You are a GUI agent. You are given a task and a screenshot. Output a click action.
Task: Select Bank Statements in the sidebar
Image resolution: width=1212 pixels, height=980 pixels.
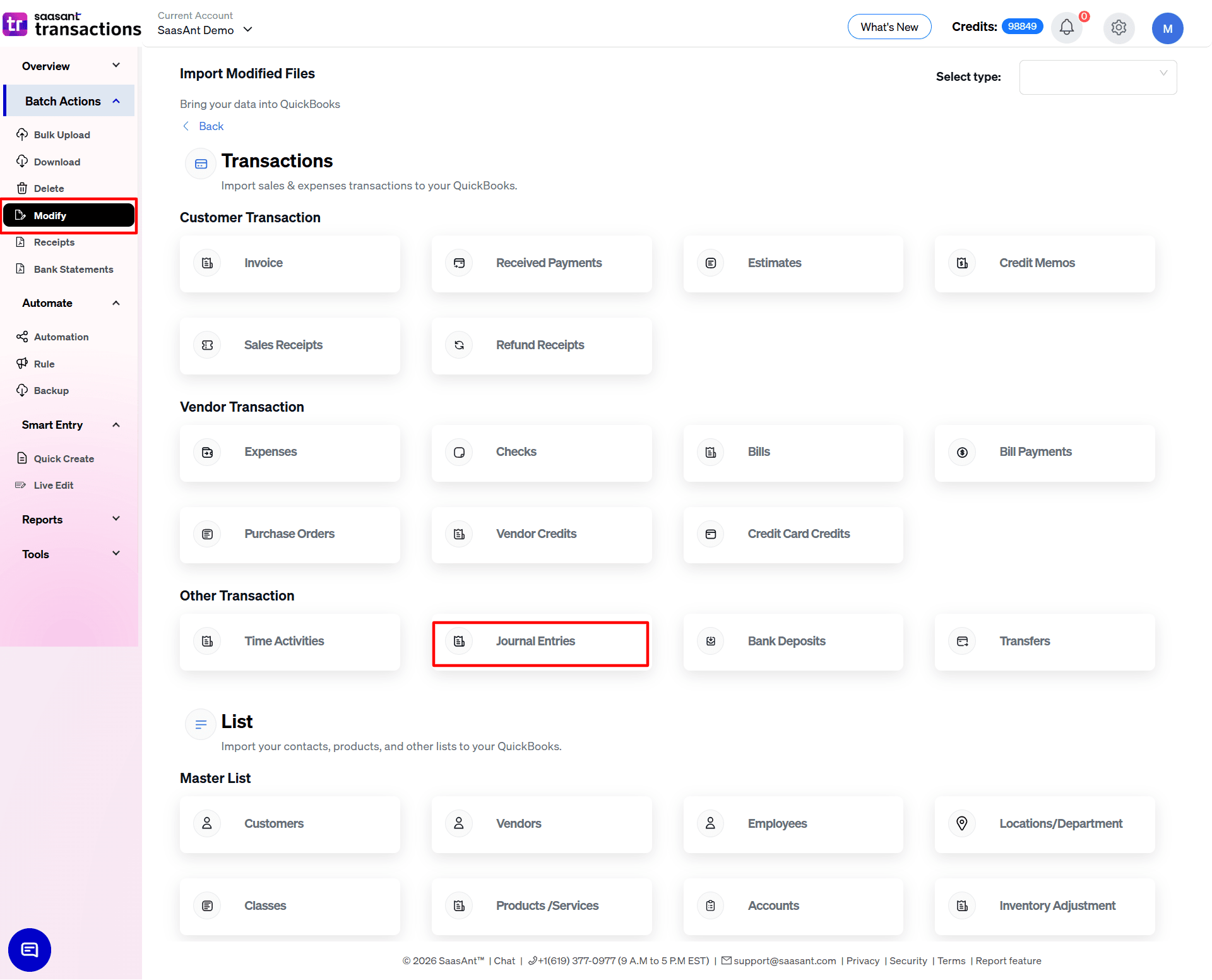click(73, 269)
